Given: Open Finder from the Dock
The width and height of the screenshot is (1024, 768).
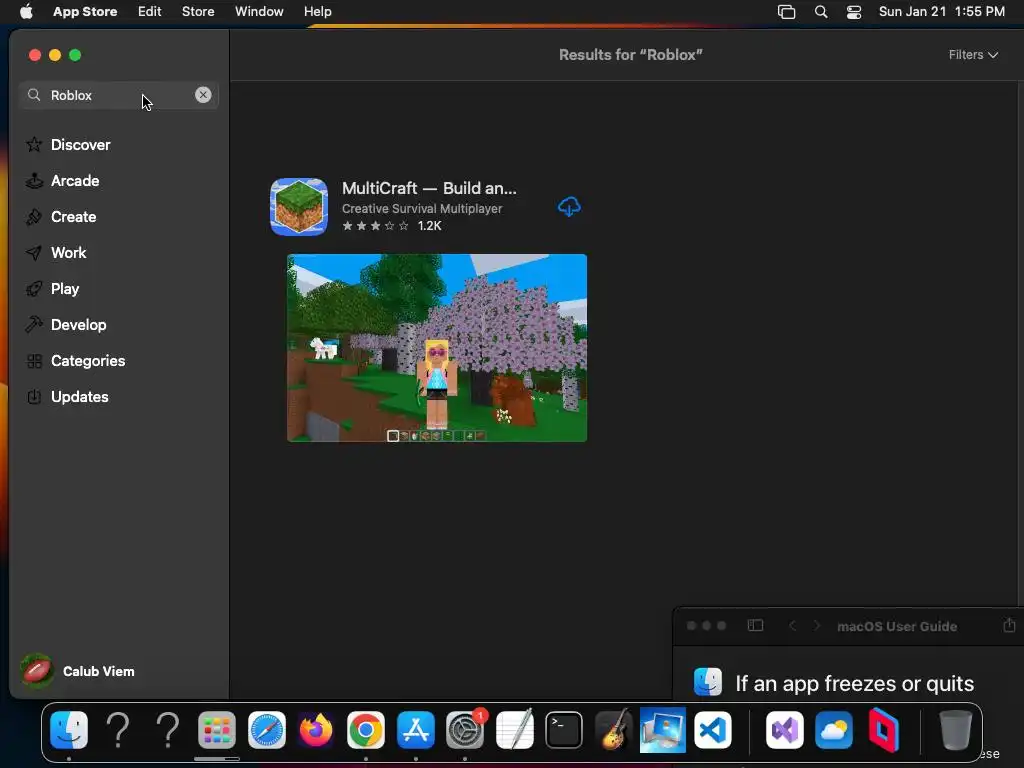Looking at the screenshot, I should pyautogui.click(x=69, y=729).
